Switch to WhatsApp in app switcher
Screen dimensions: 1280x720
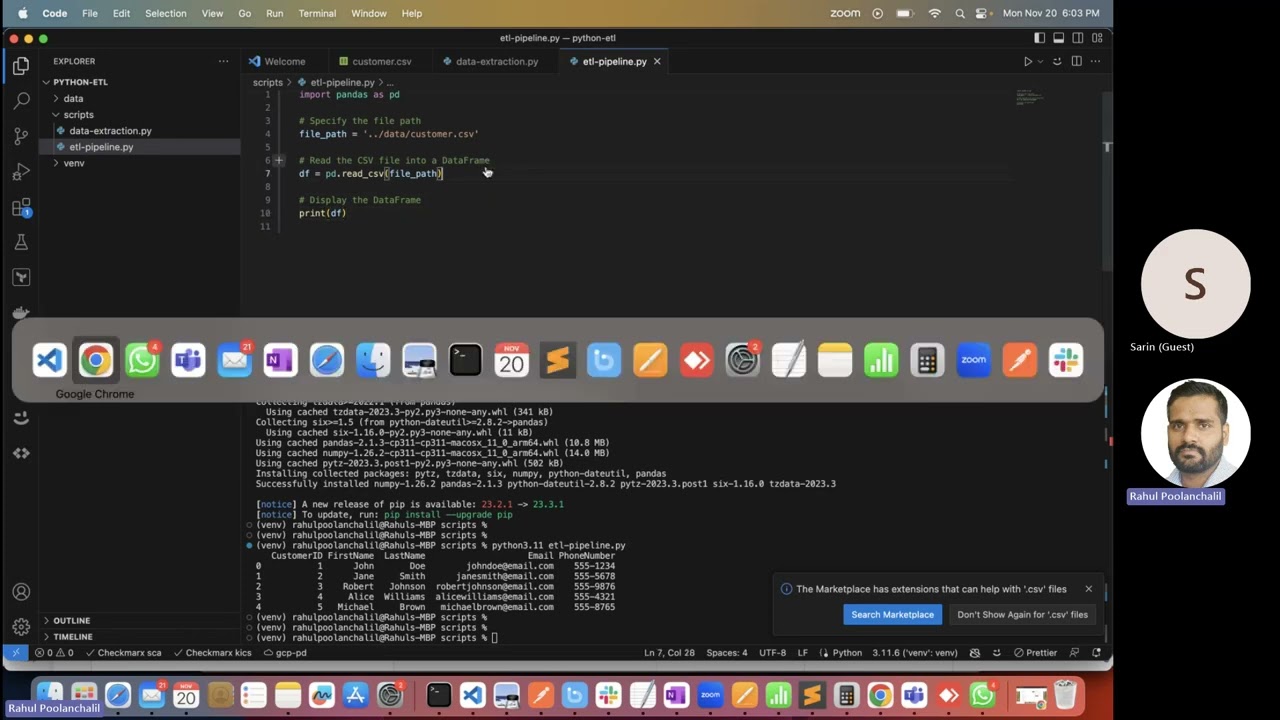click(x=142, y=360)
